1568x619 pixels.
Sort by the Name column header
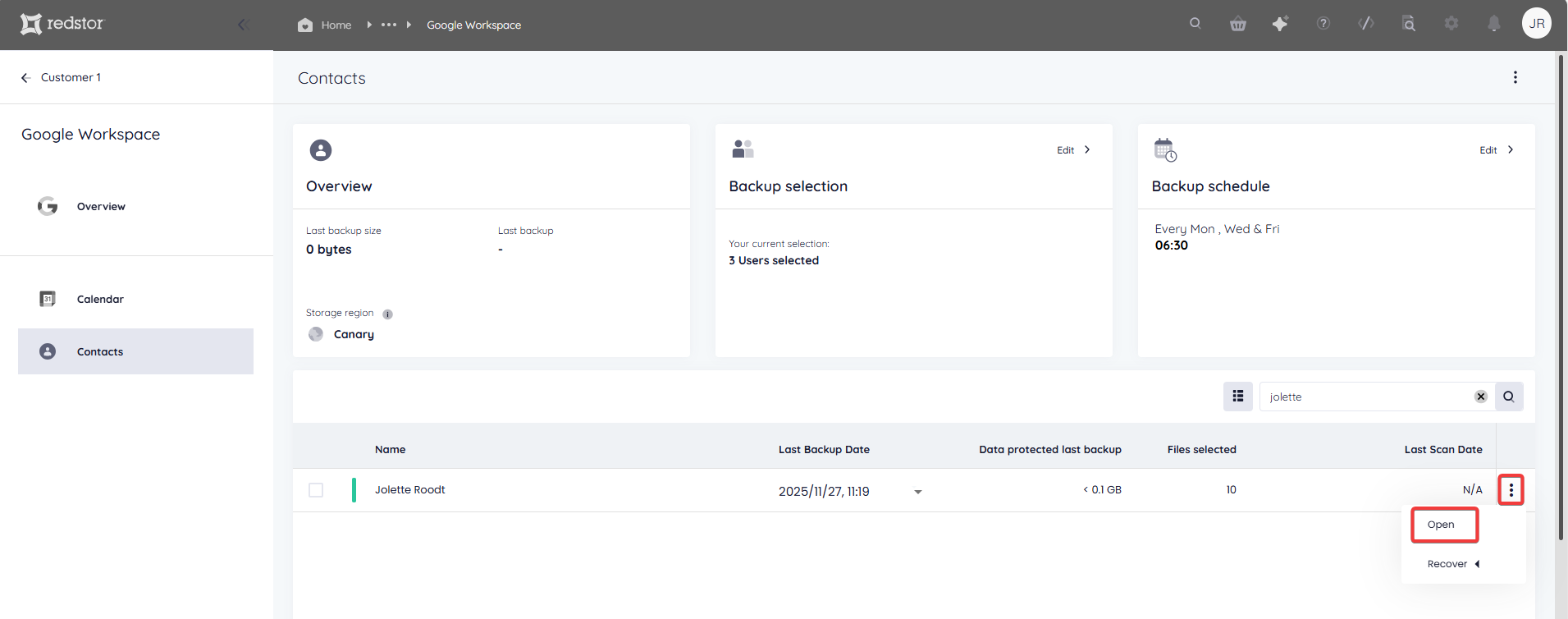(391, 449)
